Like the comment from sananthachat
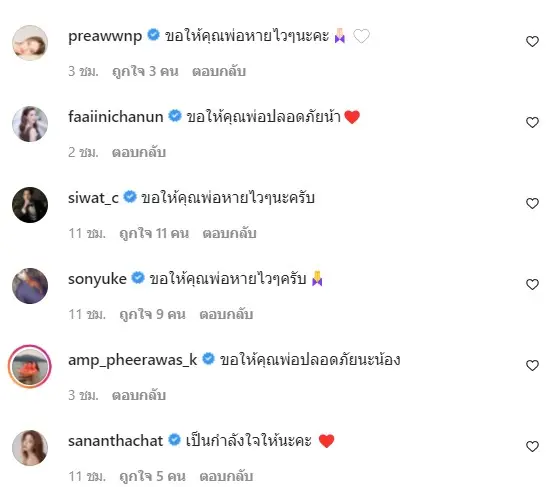Image resolution: width=552 pixels, height=487 pixels. coord(532,447)
